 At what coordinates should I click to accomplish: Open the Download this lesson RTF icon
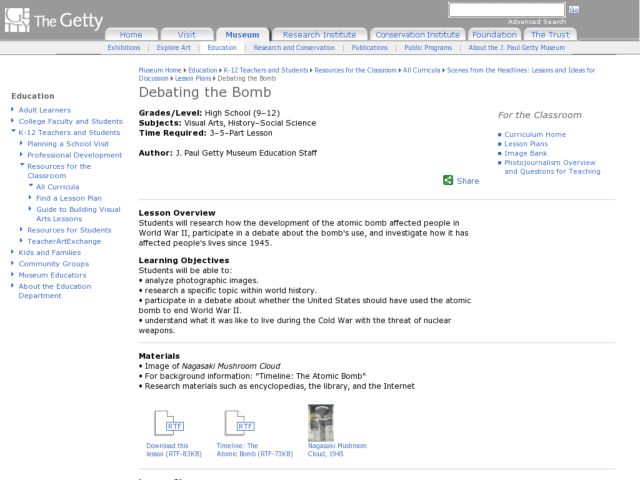(x=163, y=423)
